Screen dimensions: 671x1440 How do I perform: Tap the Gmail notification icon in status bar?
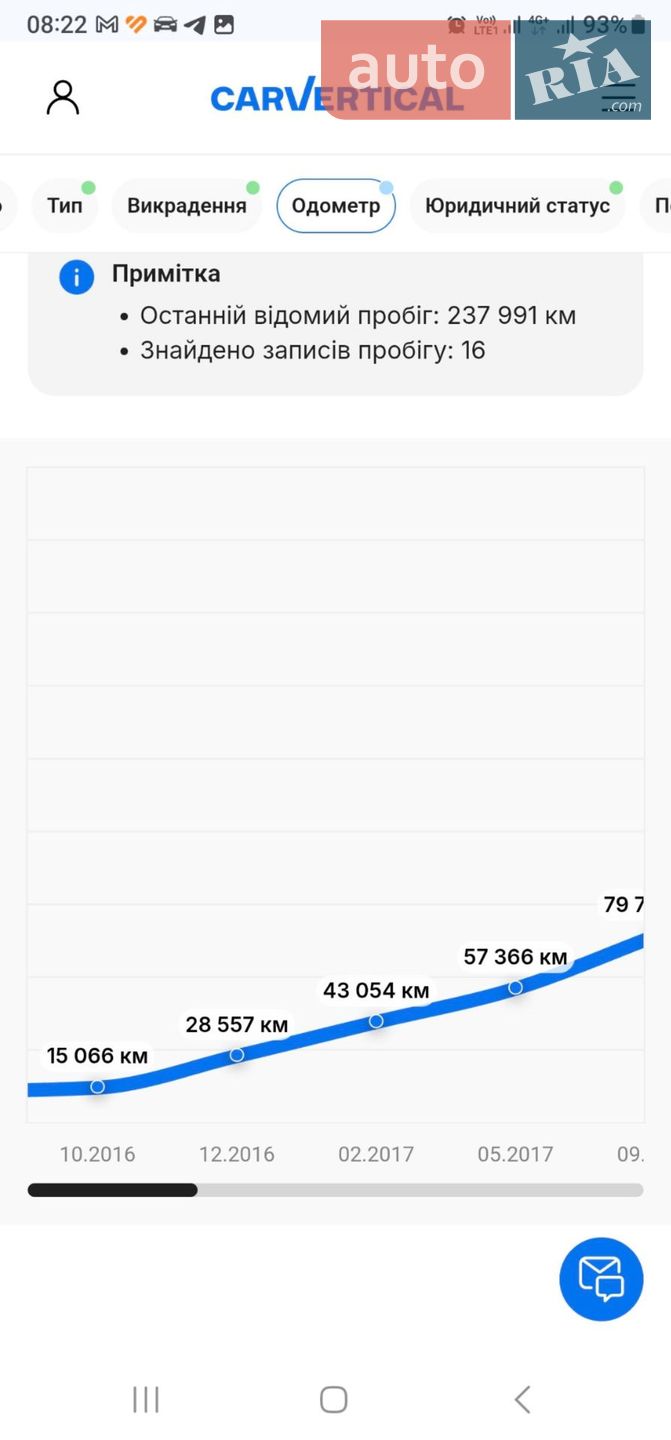tap(107, 25)
